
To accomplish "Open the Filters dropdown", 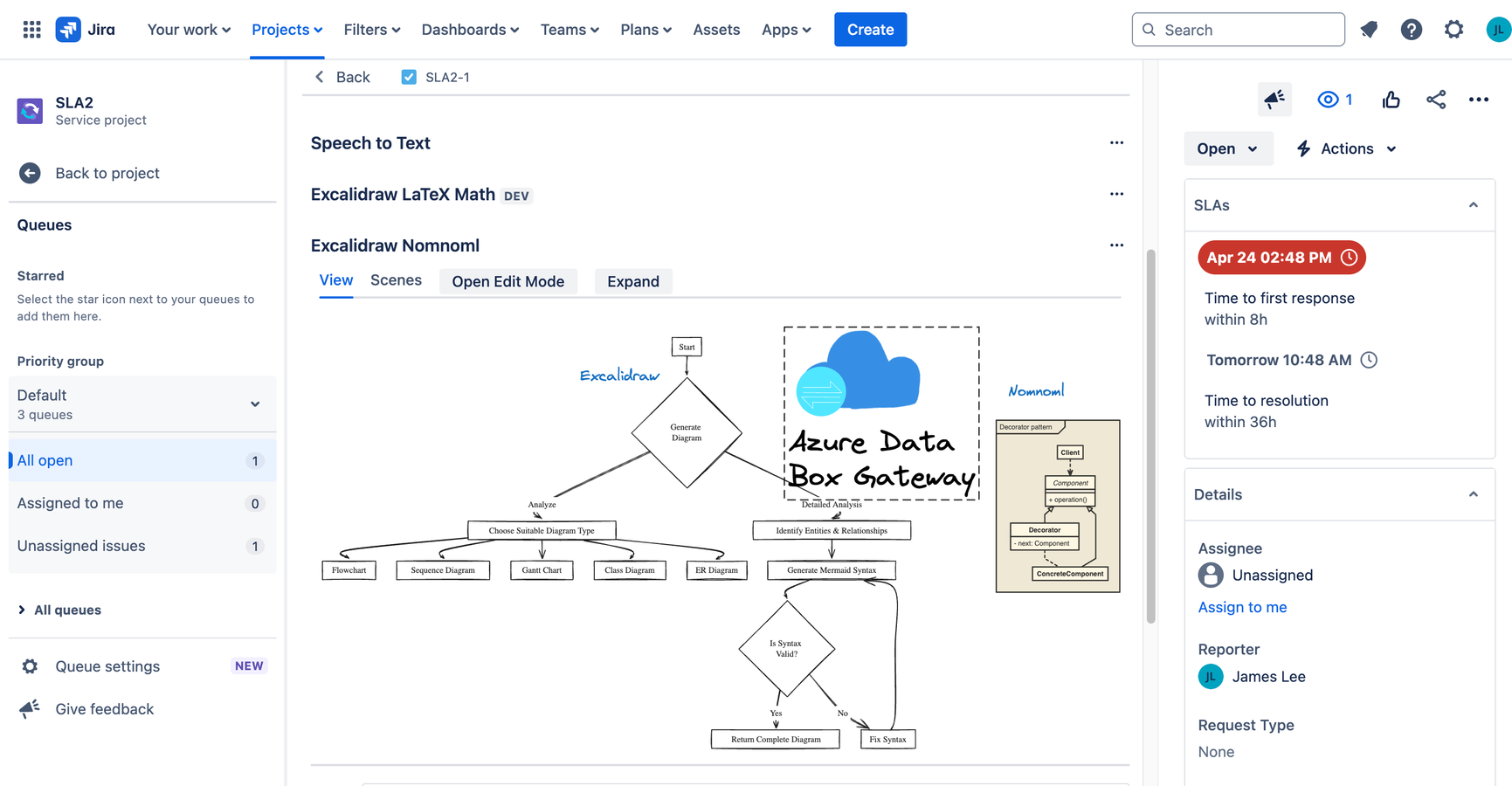I will pos(372,30).
